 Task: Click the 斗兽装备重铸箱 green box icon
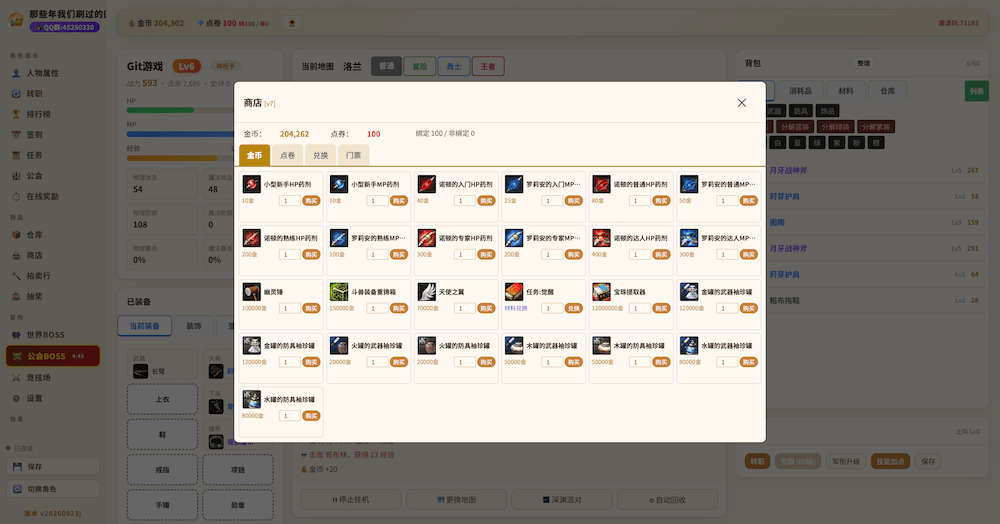(x=339, y=292)
